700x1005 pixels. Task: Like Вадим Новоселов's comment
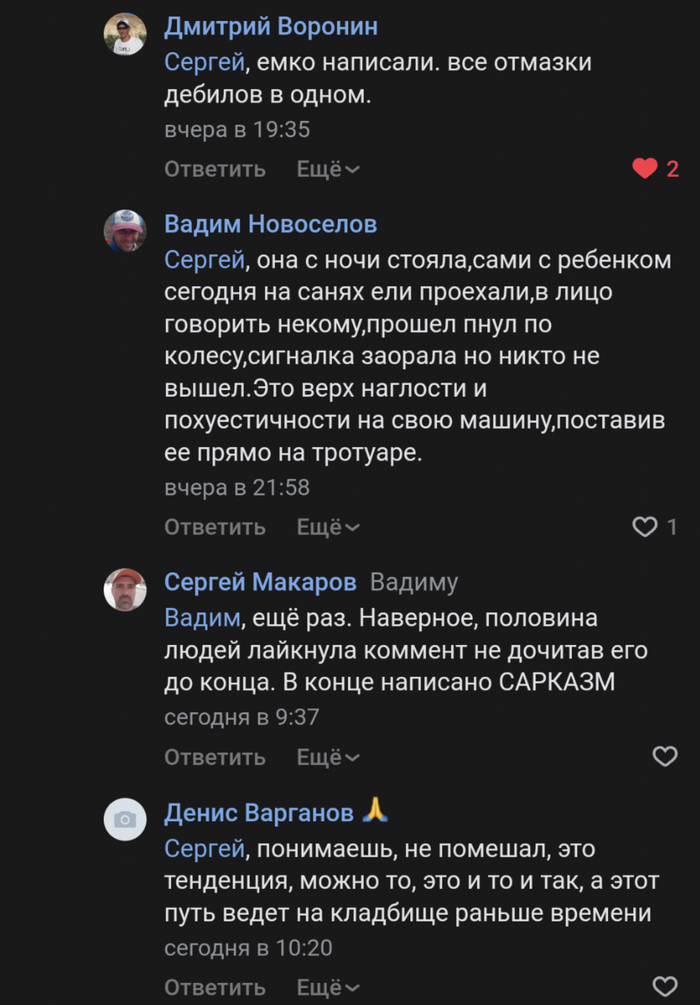point(645,527)
